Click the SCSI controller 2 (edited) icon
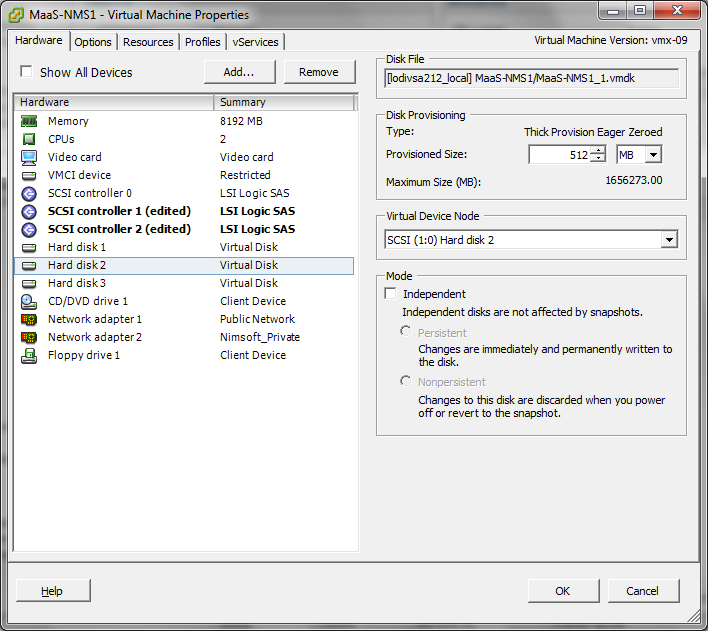Image resolution: width=708 pixels, height=631 pixels. 29,229
